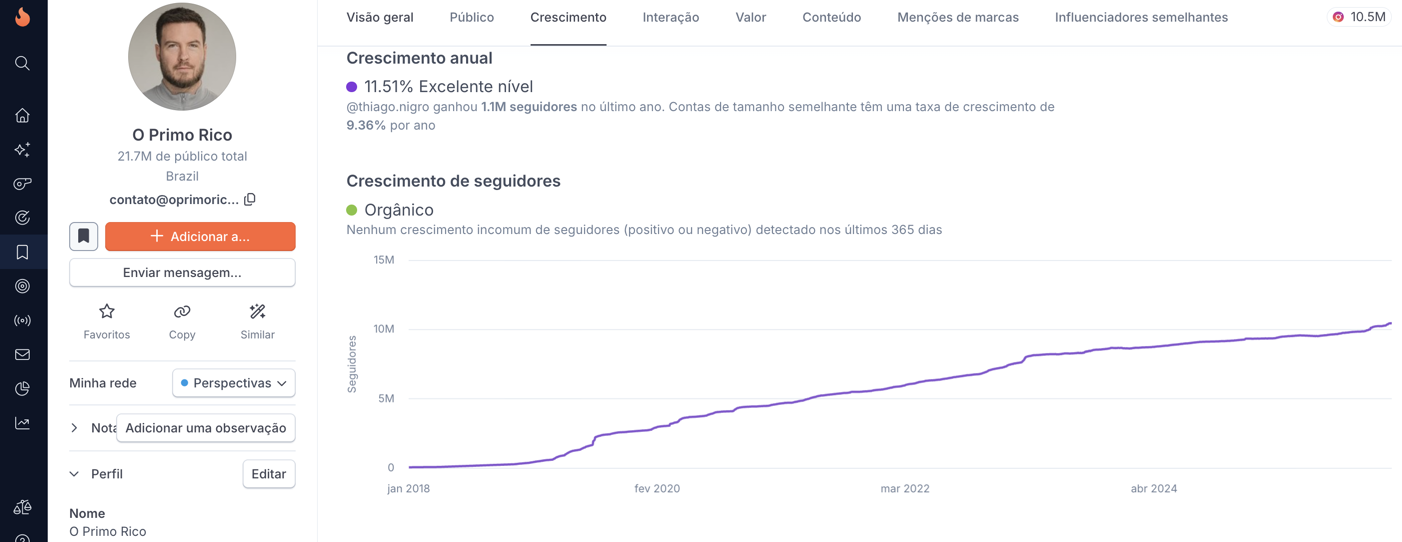Open the Menções de marcas tab

click(x=957, y=17)
